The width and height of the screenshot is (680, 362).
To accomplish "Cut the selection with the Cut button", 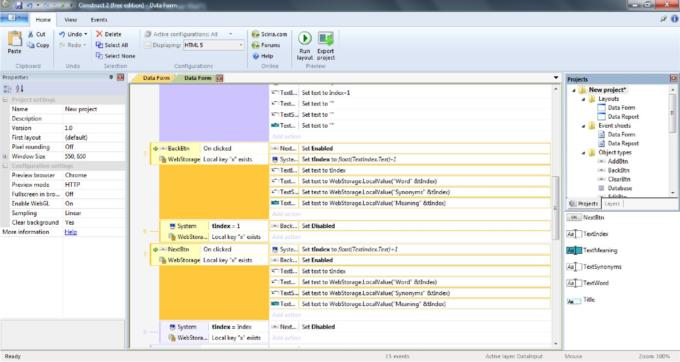I will click(x=36, y=34).
